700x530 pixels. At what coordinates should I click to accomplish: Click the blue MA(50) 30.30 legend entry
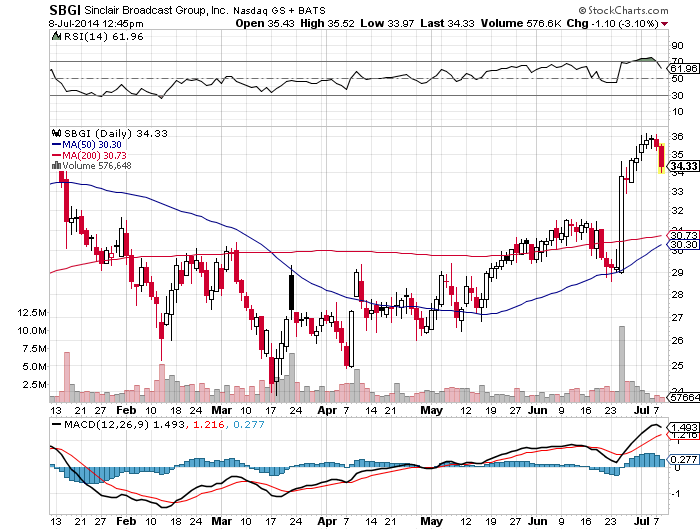87,145
